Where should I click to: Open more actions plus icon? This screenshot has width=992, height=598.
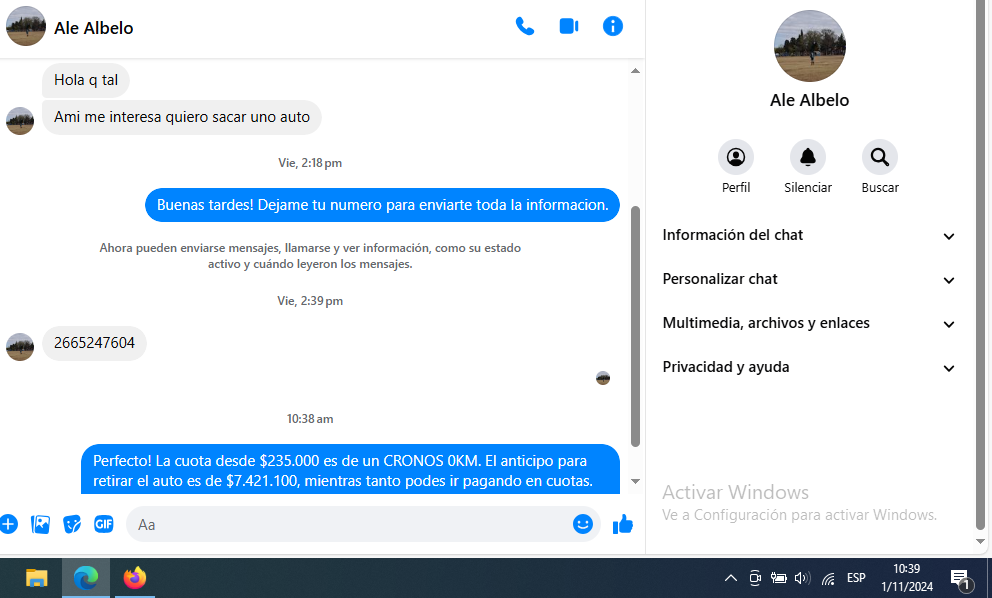8,524
